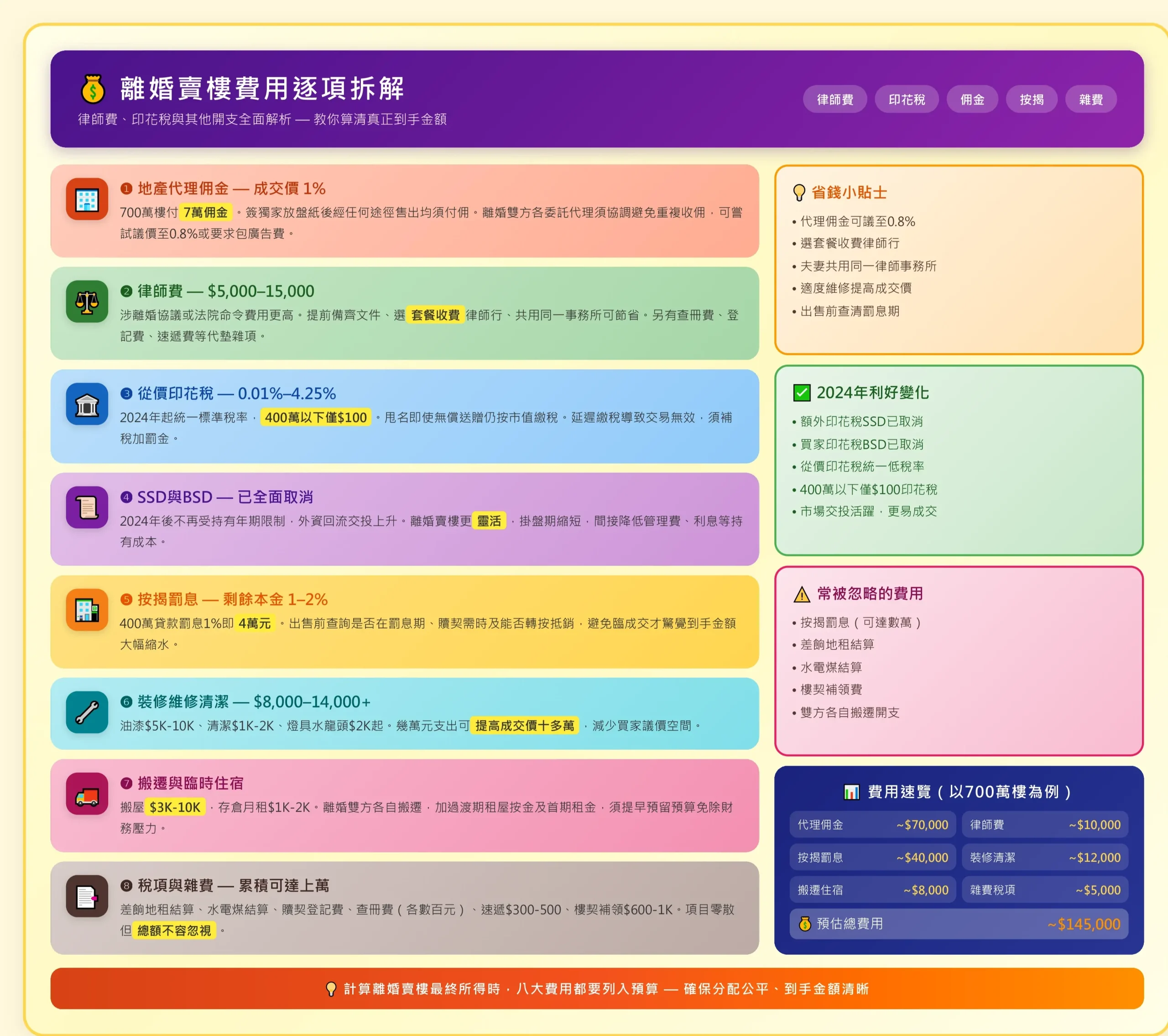The image size is (1168, 1036).
Task: Open the 按揭 header pill
Action: tap(1032, 99)
